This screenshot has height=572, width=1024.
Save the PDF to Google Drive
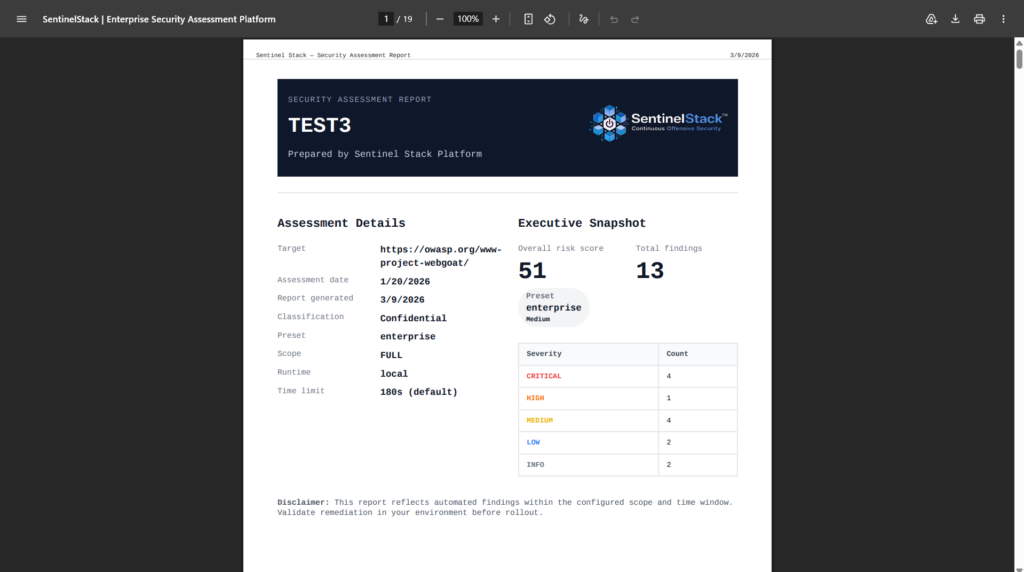point(931,19)
